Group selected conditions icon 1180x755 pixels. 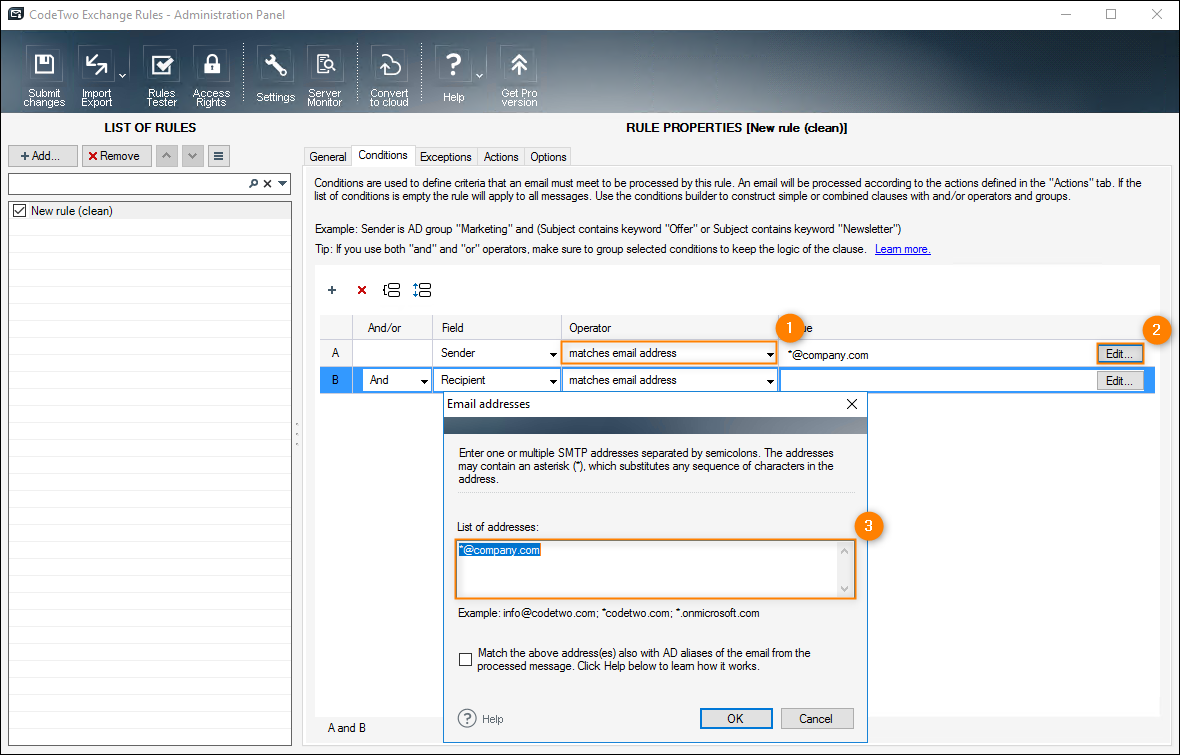point(391,290)
